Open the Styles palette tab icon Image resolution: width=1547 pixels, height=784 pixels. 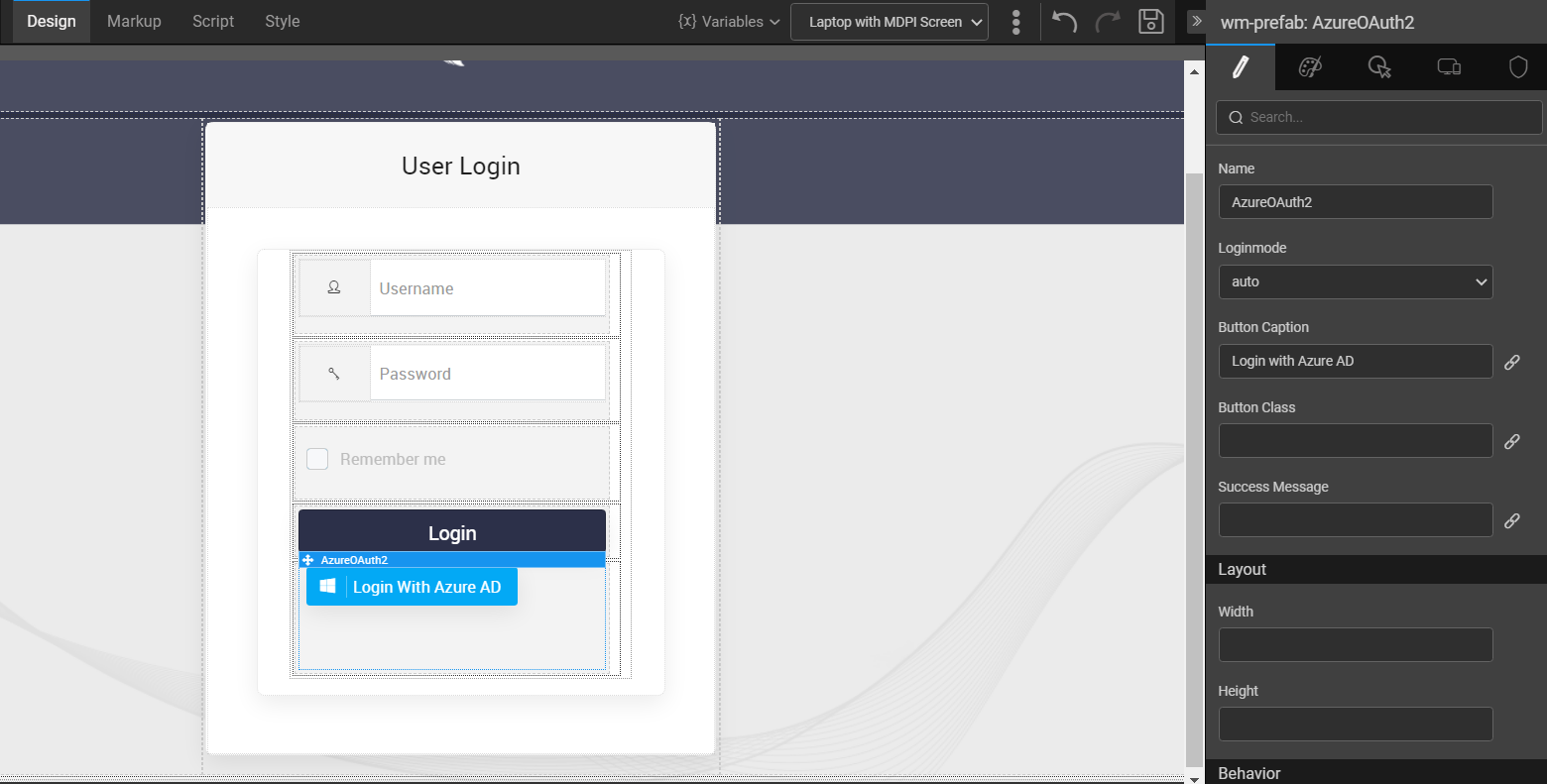click(1310, 66)
